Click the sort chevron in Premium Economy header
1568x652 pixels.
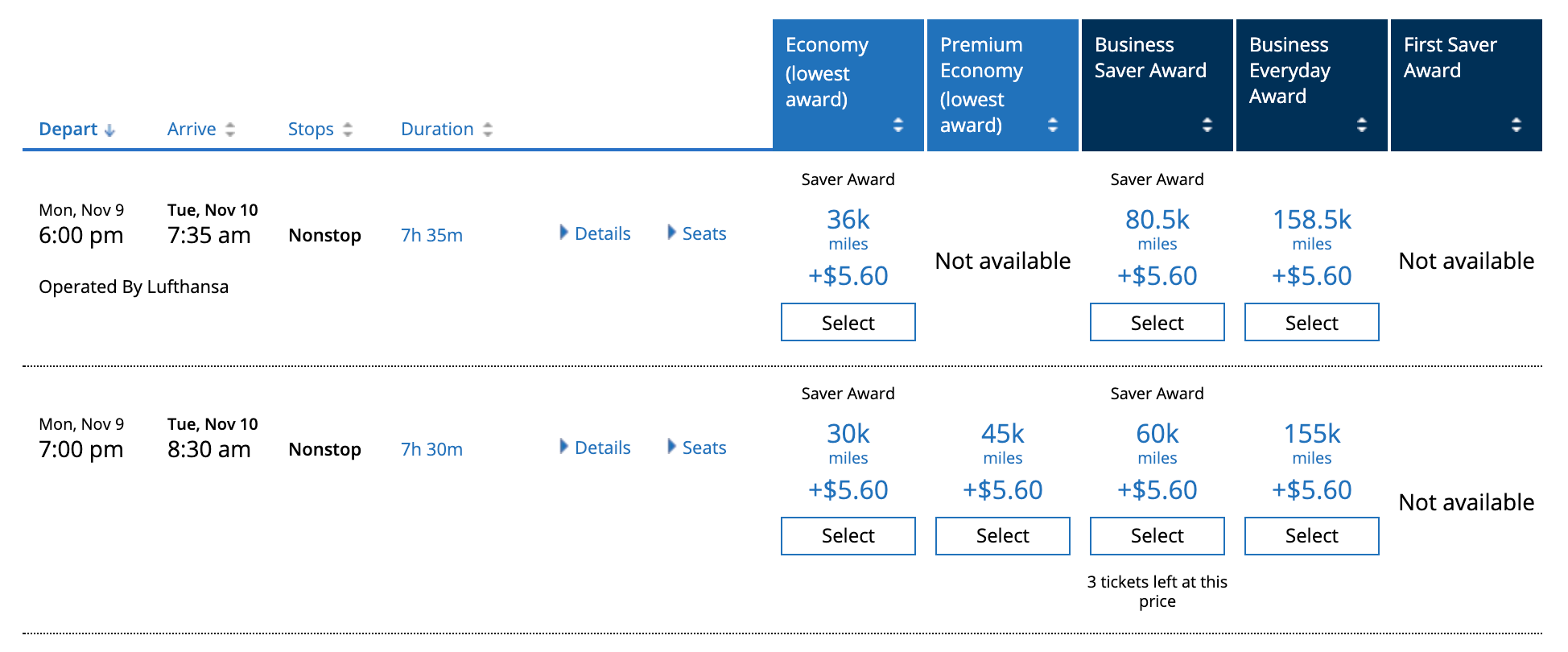pos(1053,125)
